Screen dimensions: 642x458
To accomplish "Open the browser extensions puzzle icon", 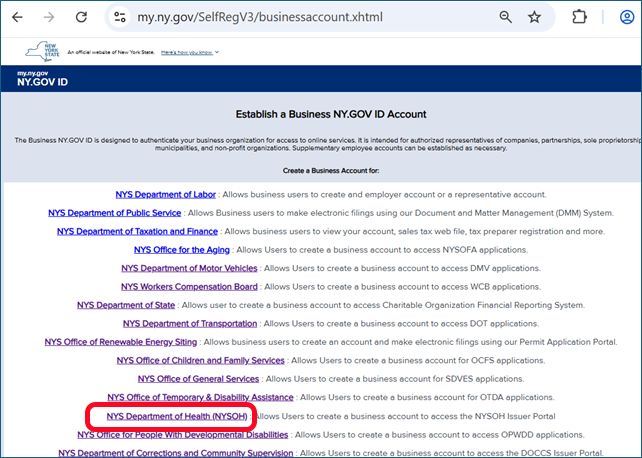I will [x=579, y=17].
